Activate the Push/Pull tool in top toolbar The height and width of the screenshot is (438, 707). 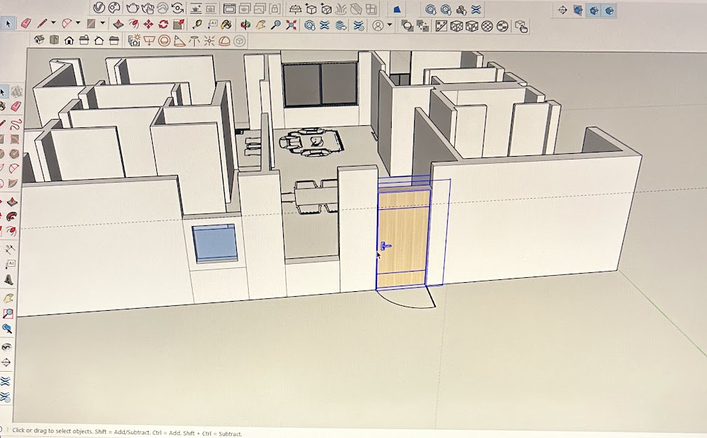click(118, 24)
